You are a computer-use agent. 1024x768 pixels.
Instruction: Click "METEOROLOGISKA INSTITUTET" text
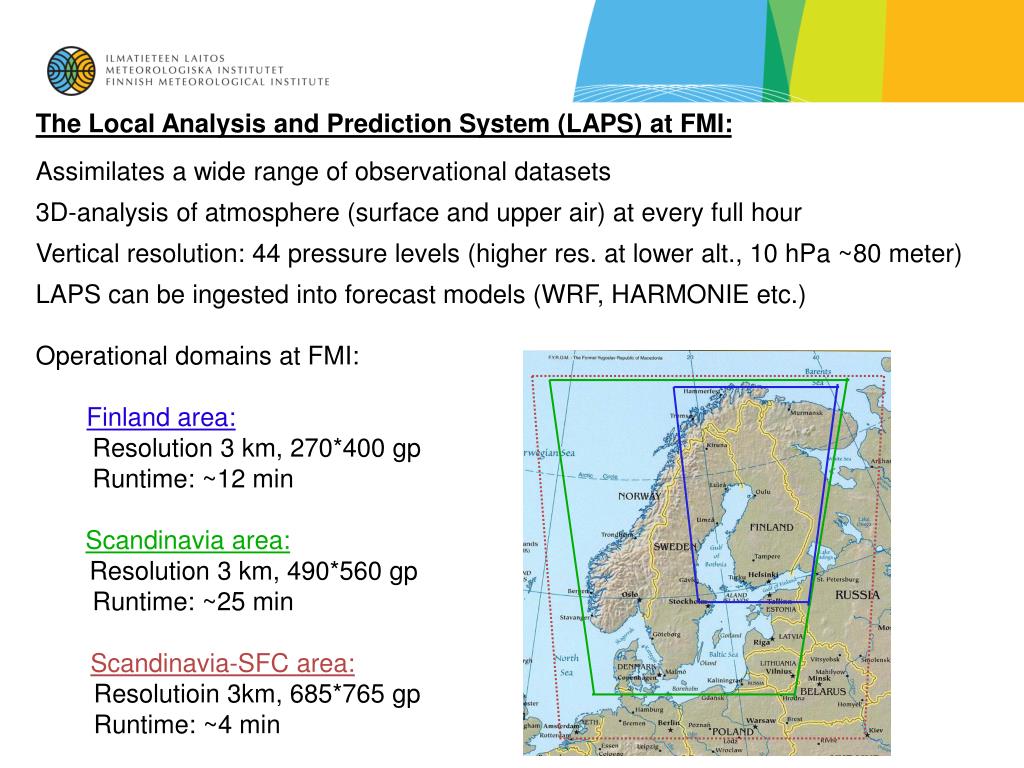coord(195,71)
